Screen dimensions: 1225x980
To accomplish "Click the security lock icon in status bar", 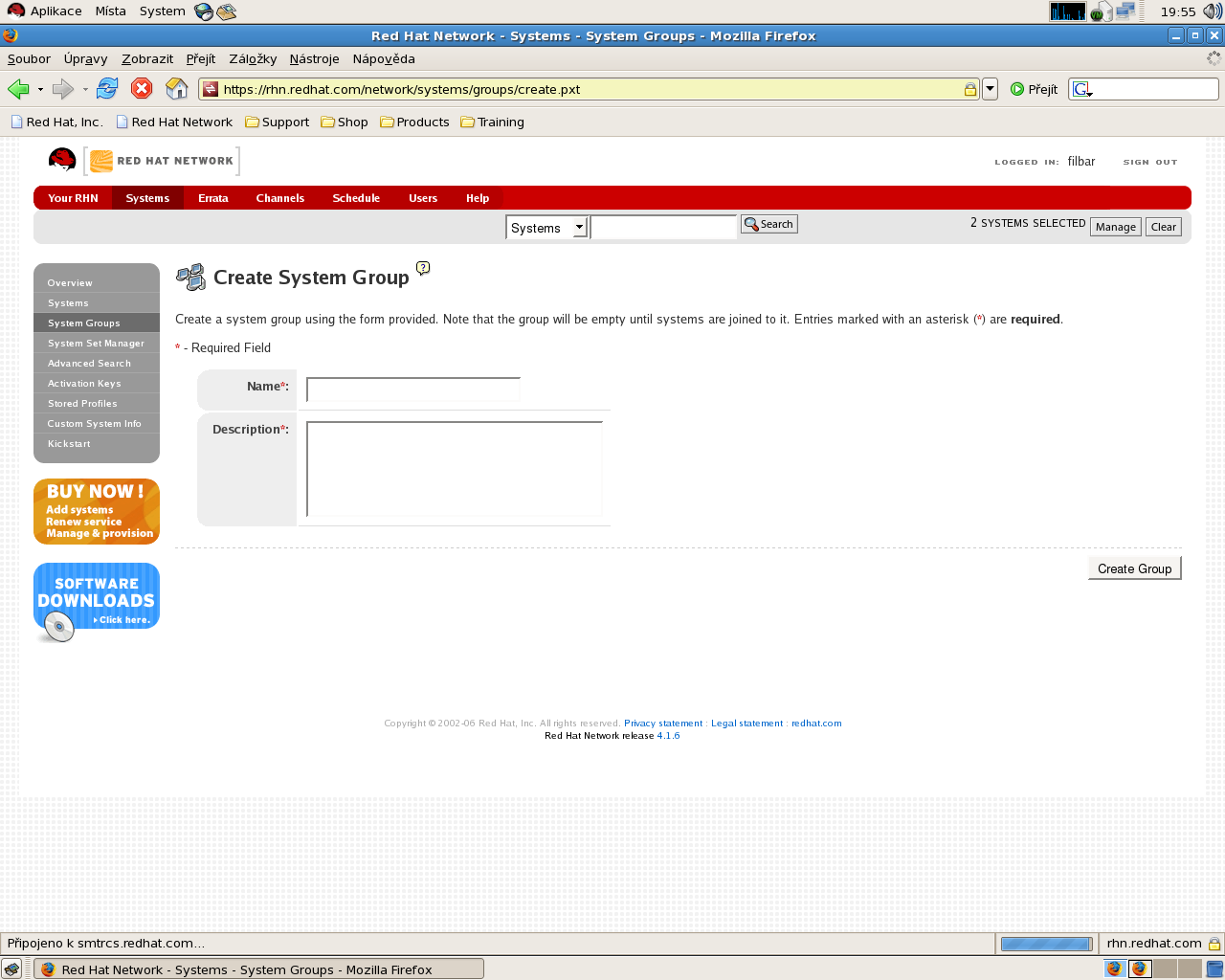I will pos(1214,944).
